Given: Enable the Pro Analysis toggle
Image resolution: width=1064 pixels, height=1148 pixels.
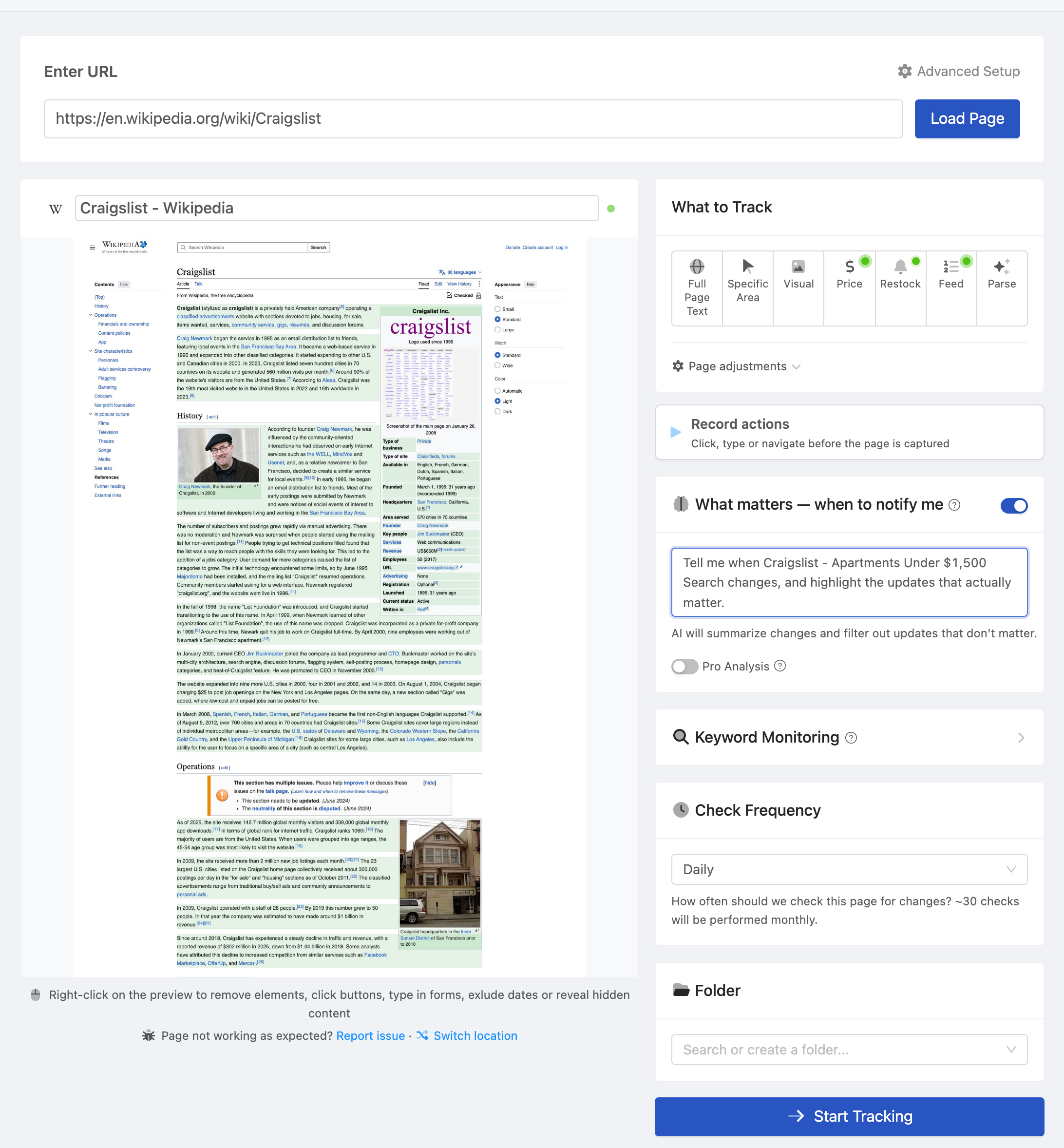Looking at the screenshot, I should coord(684,666).
